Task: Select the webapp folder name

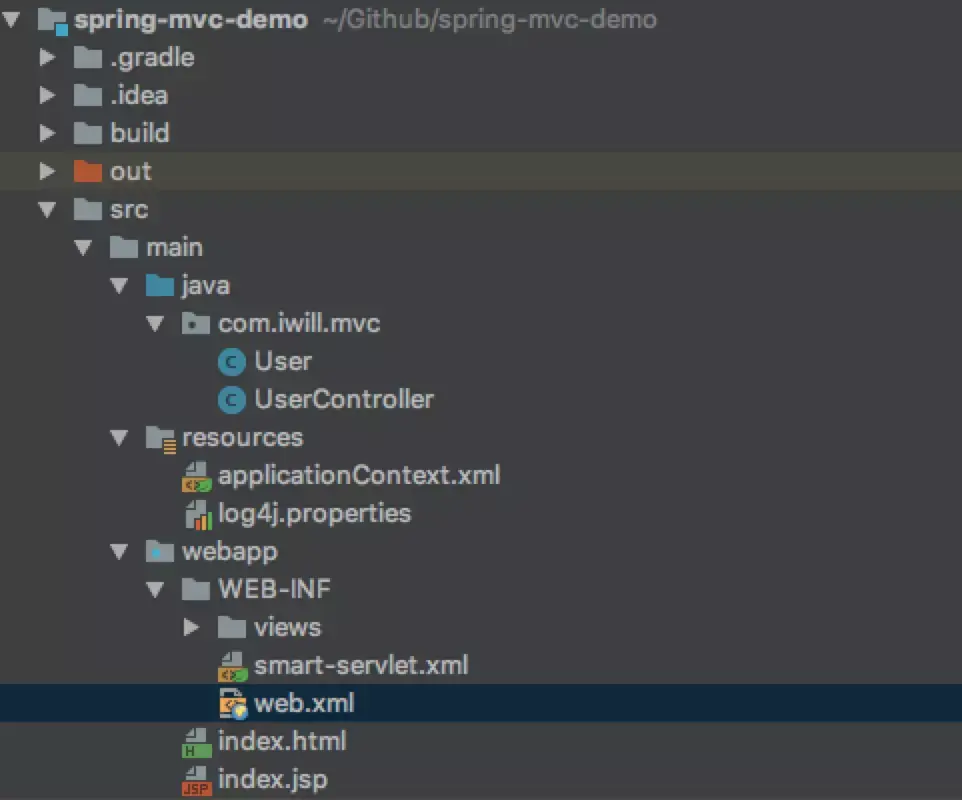Action: 229,553
